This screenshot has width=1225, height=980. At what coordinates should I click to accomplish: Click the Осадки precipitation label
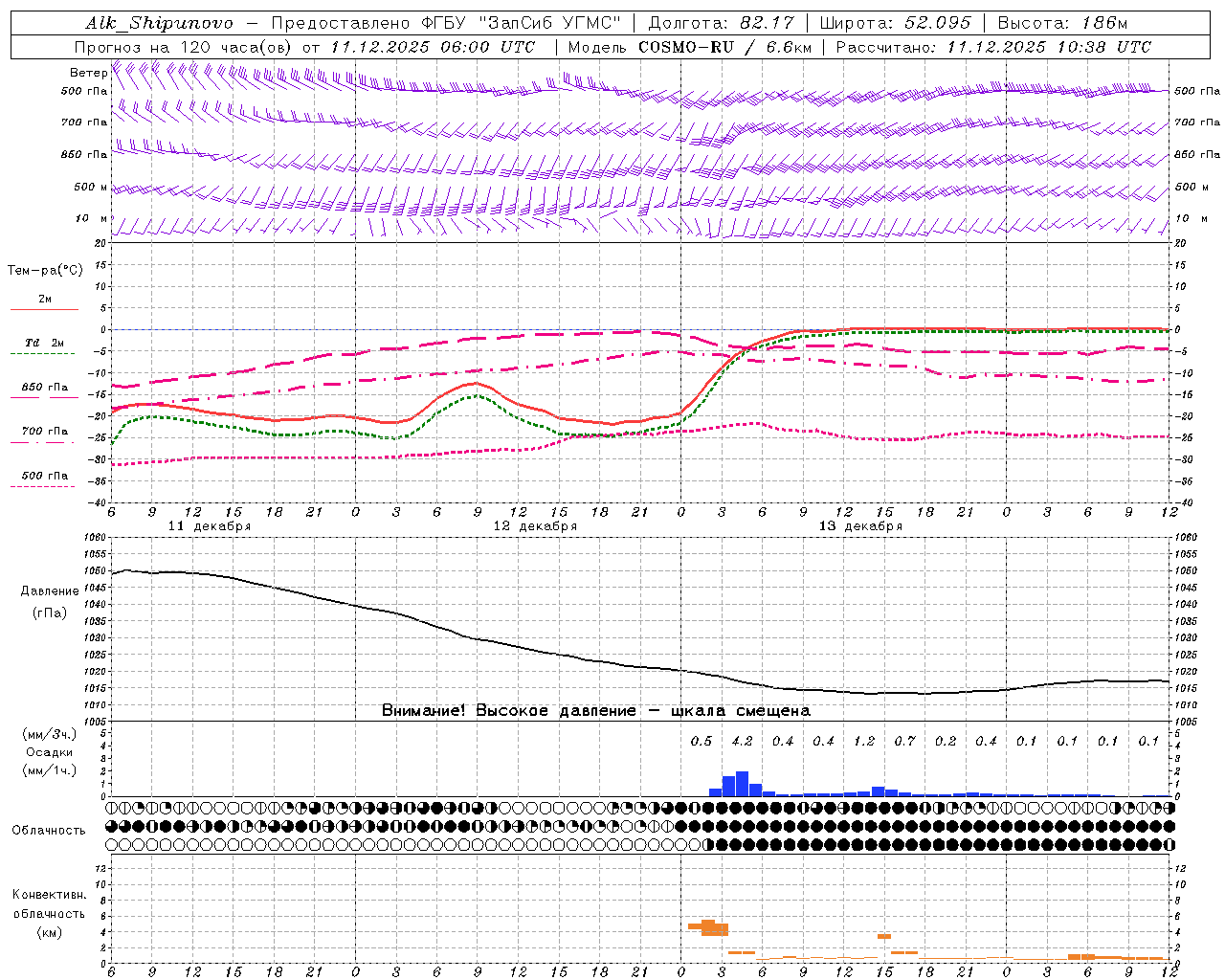pos(49,752)
